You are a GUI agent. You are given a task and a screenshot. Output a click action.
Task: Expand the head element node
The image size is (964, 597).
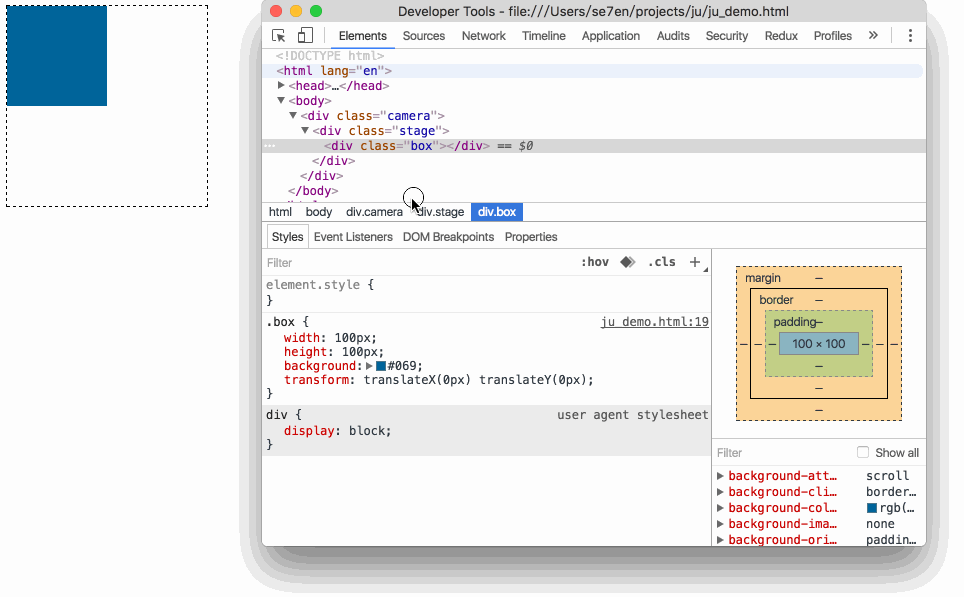(x=281, y=85)
